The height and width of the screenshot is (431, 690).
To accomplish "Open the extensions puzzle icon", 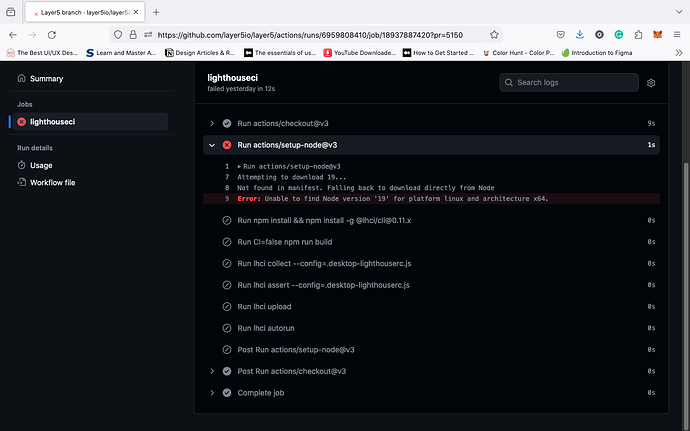I will (638, 34).
